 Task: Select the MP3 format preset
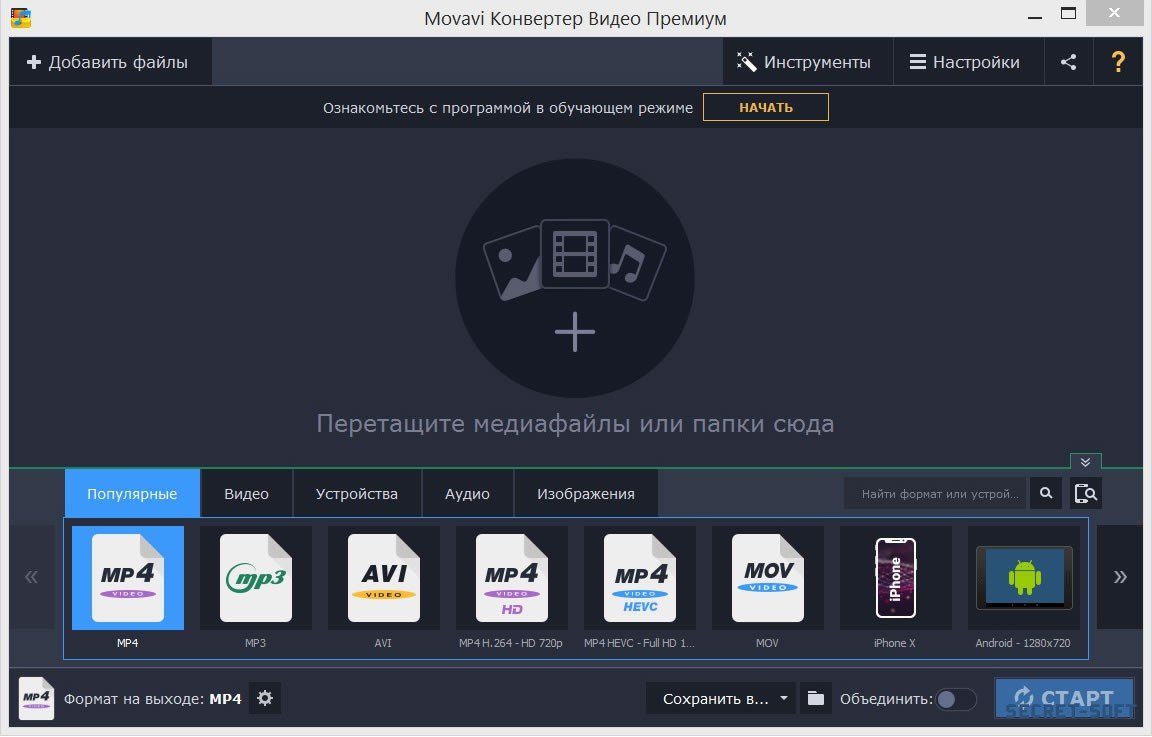click(x=256, y=579)
